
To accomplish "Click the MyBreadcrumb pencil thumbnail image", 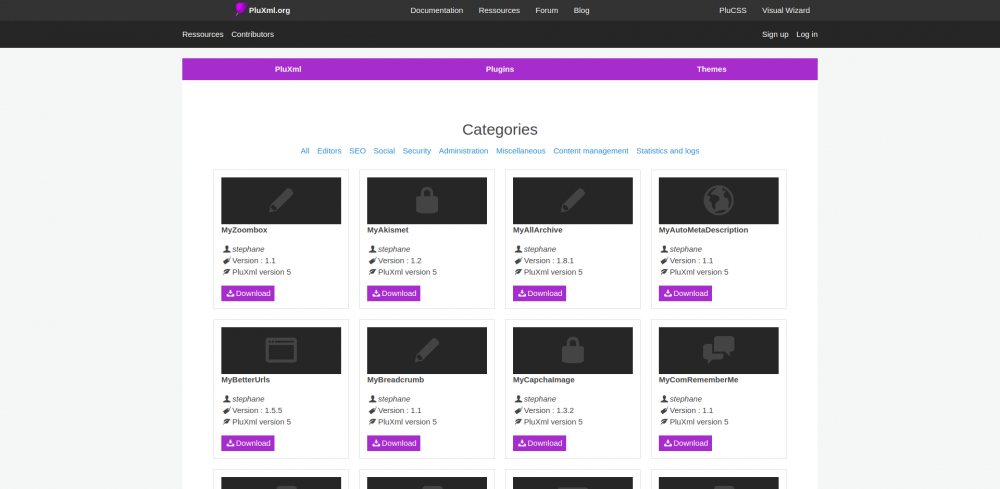I will coord(427,351).
